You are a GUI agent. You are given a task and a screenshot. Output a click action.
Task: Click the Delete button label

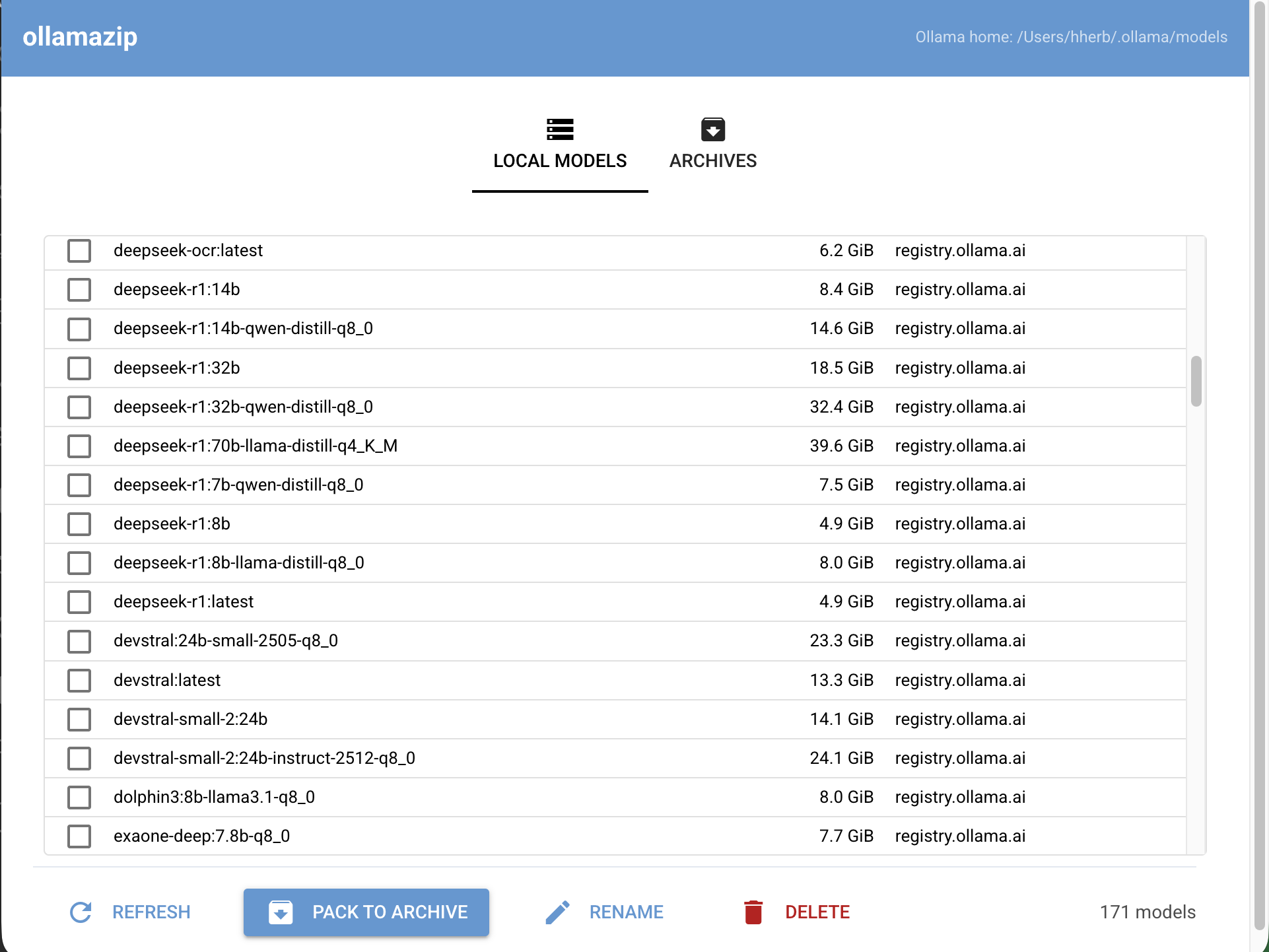tap(817, 912)
